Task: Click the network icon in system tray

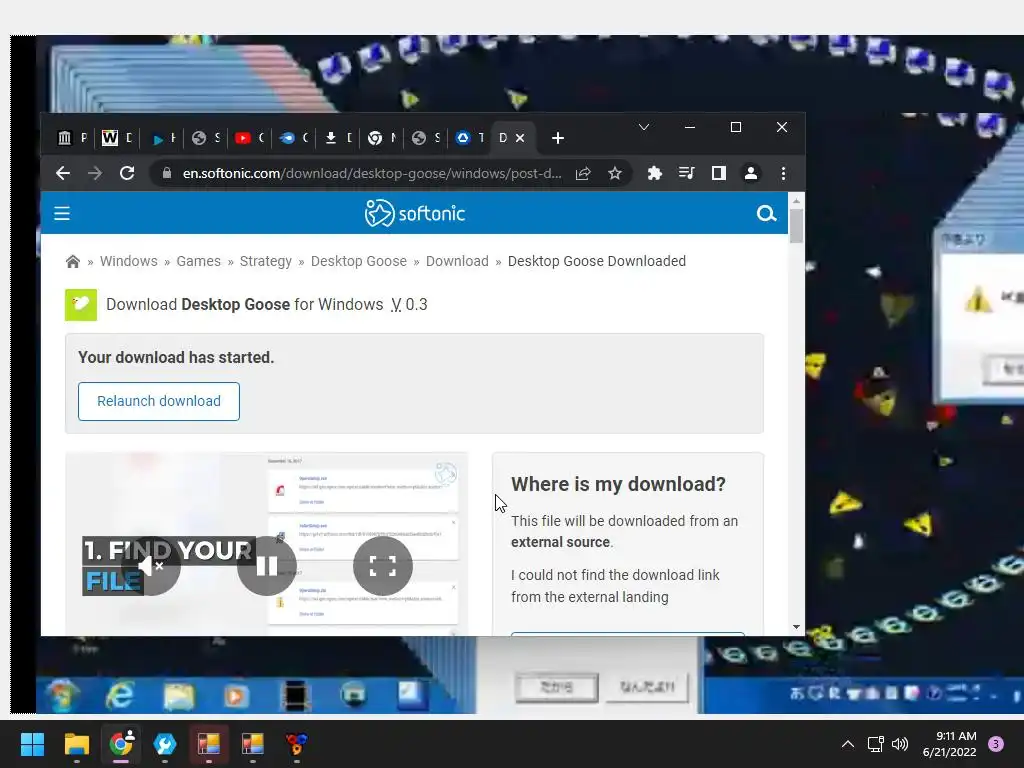Action: [x=876, y=744]
